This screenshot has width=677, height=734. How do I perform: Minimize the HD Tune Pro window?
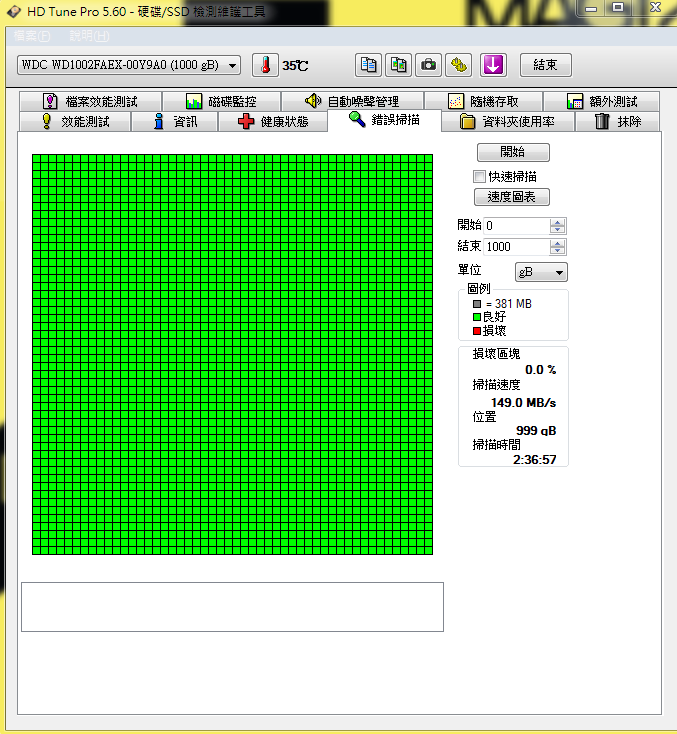point(591,8)
